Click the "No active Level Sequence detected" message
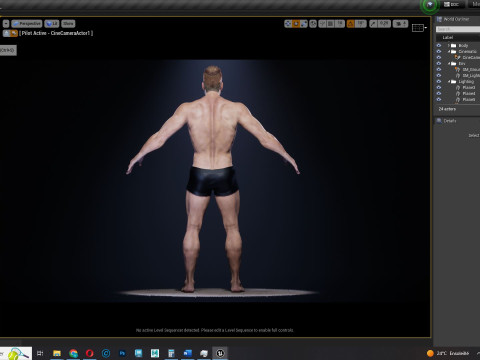Image resolution: width=480 pixels, height=360 pixels. click(215, 330)
